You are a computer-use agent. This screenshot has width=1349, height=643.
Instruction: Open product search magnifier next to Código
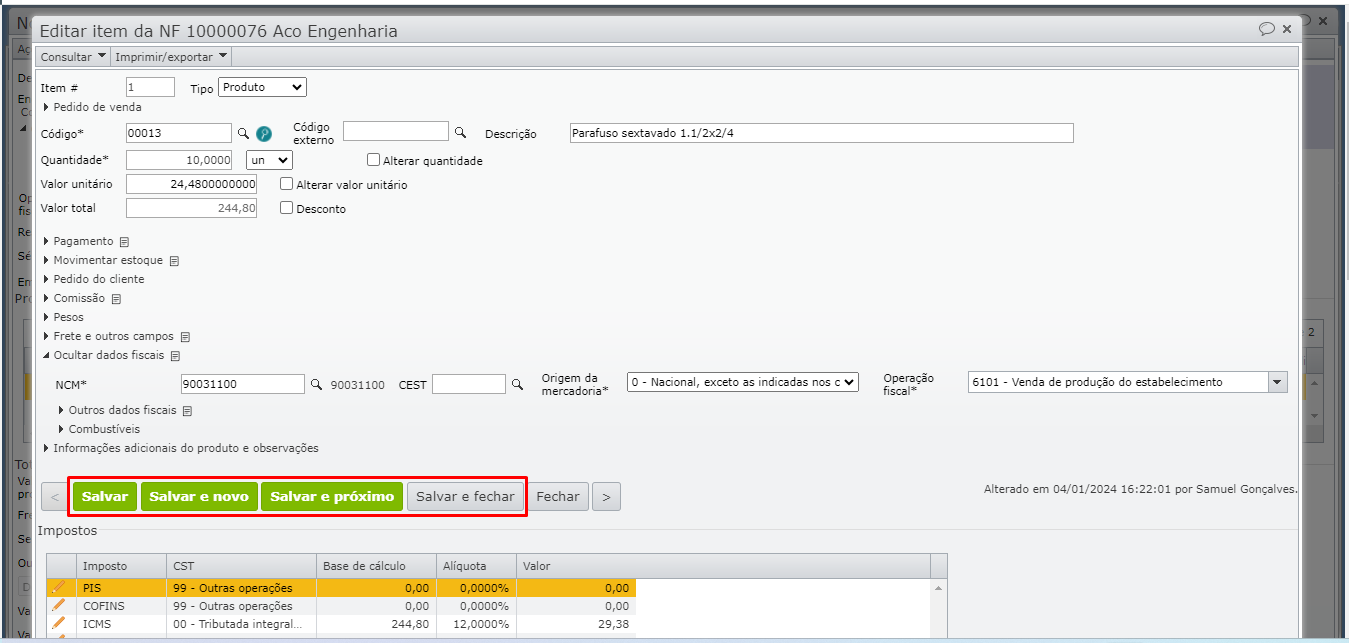[242, 133]
